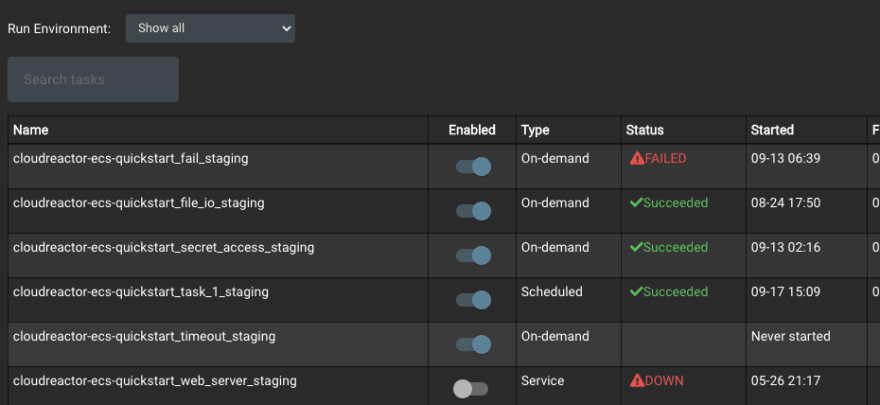
Task: Open cloudreactor-ecs-quickstart_task_1_staging task
Action: pyautogui.click(x=141, y=292)
